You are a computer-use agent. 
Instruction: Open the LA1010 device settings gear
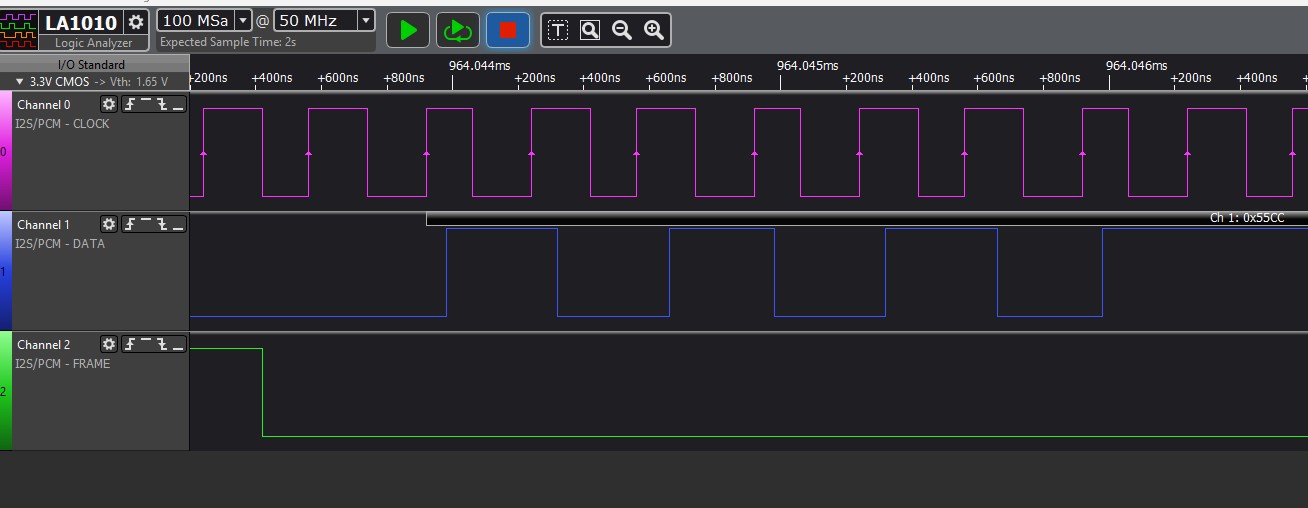(x=136, y=22)
